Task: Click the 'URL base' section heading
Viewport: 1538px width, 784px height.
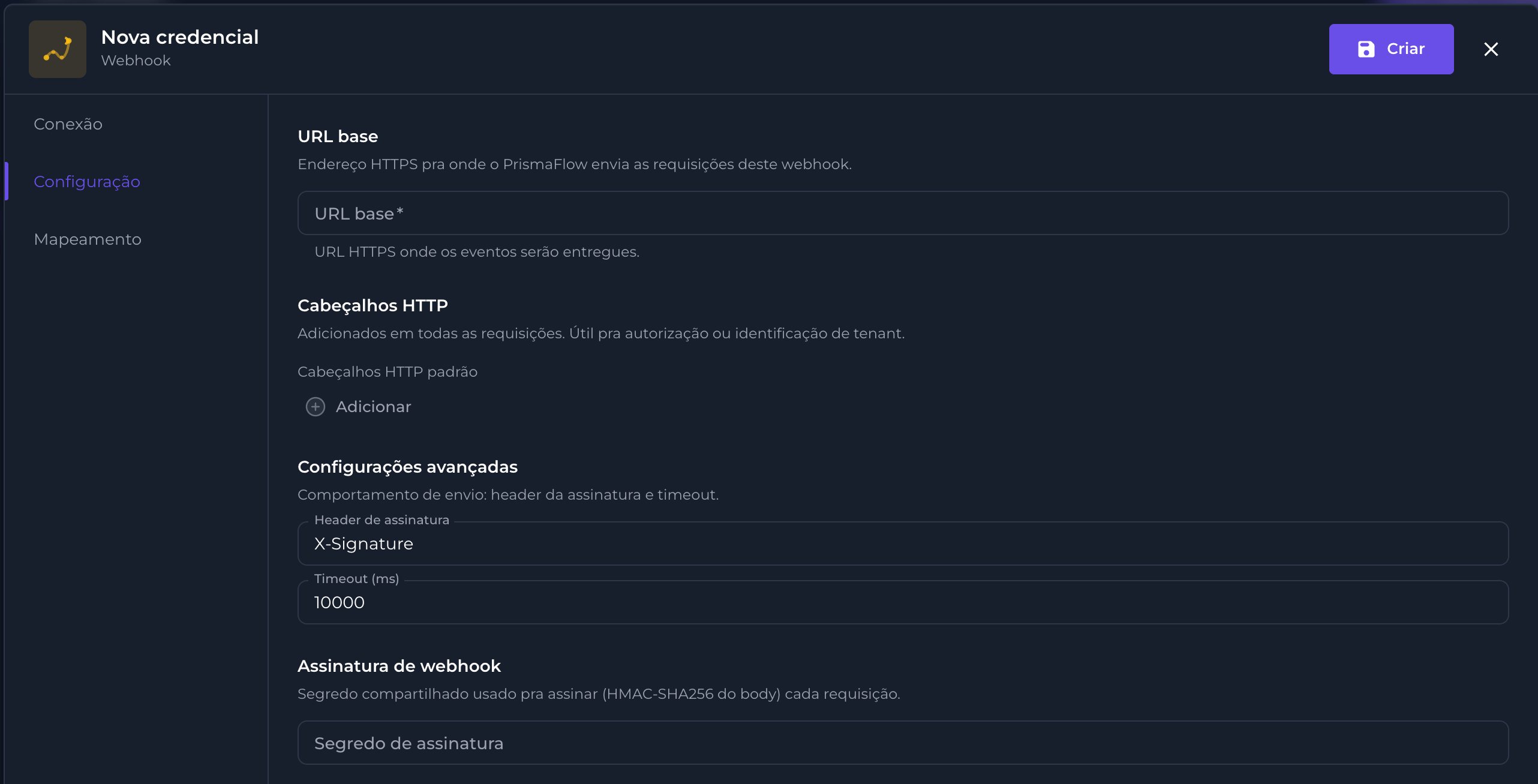Action: (338, 136)
